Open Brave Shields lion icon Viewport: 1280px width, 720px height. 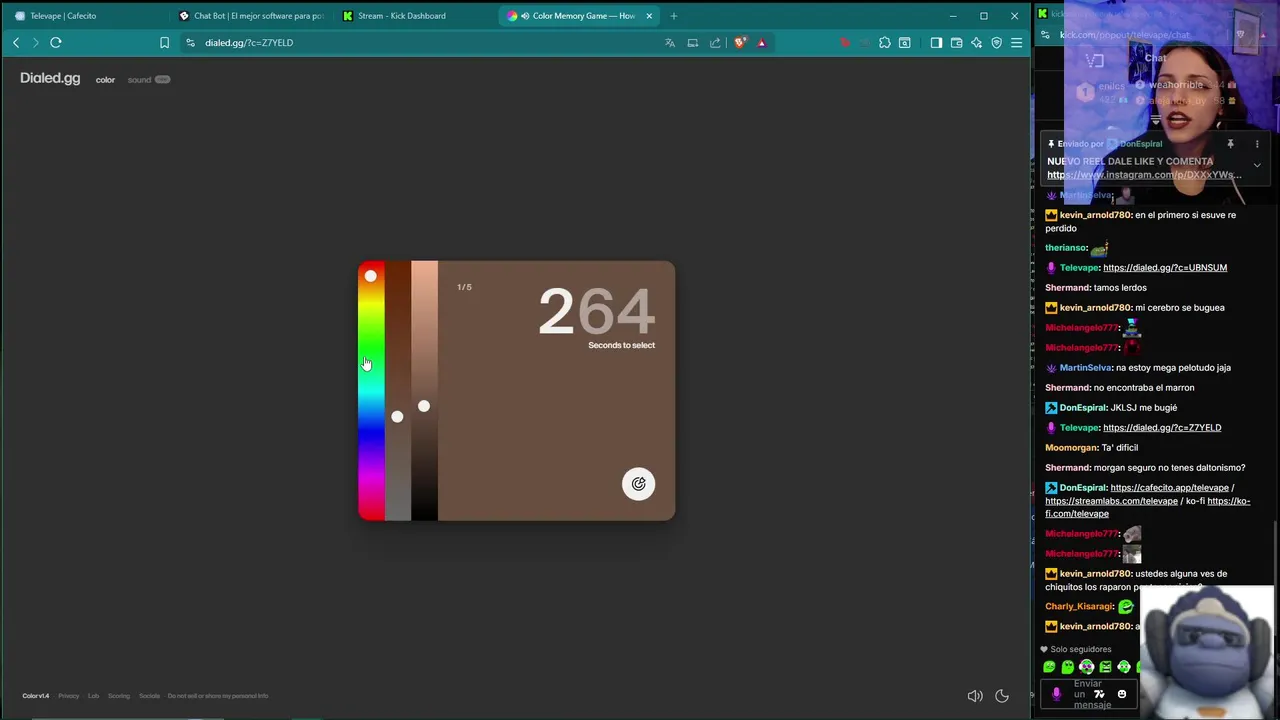pyautogui.click(x=740, y=43)
